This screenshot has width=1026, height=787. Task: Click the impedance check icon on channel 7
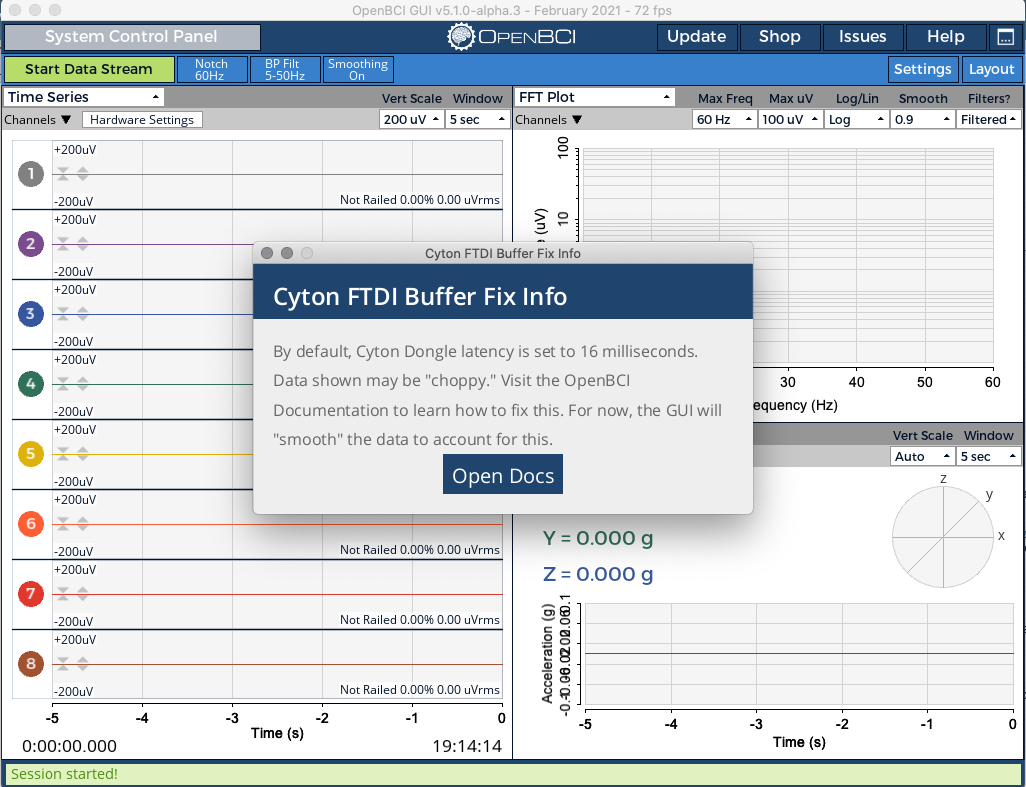pos(62,593)
